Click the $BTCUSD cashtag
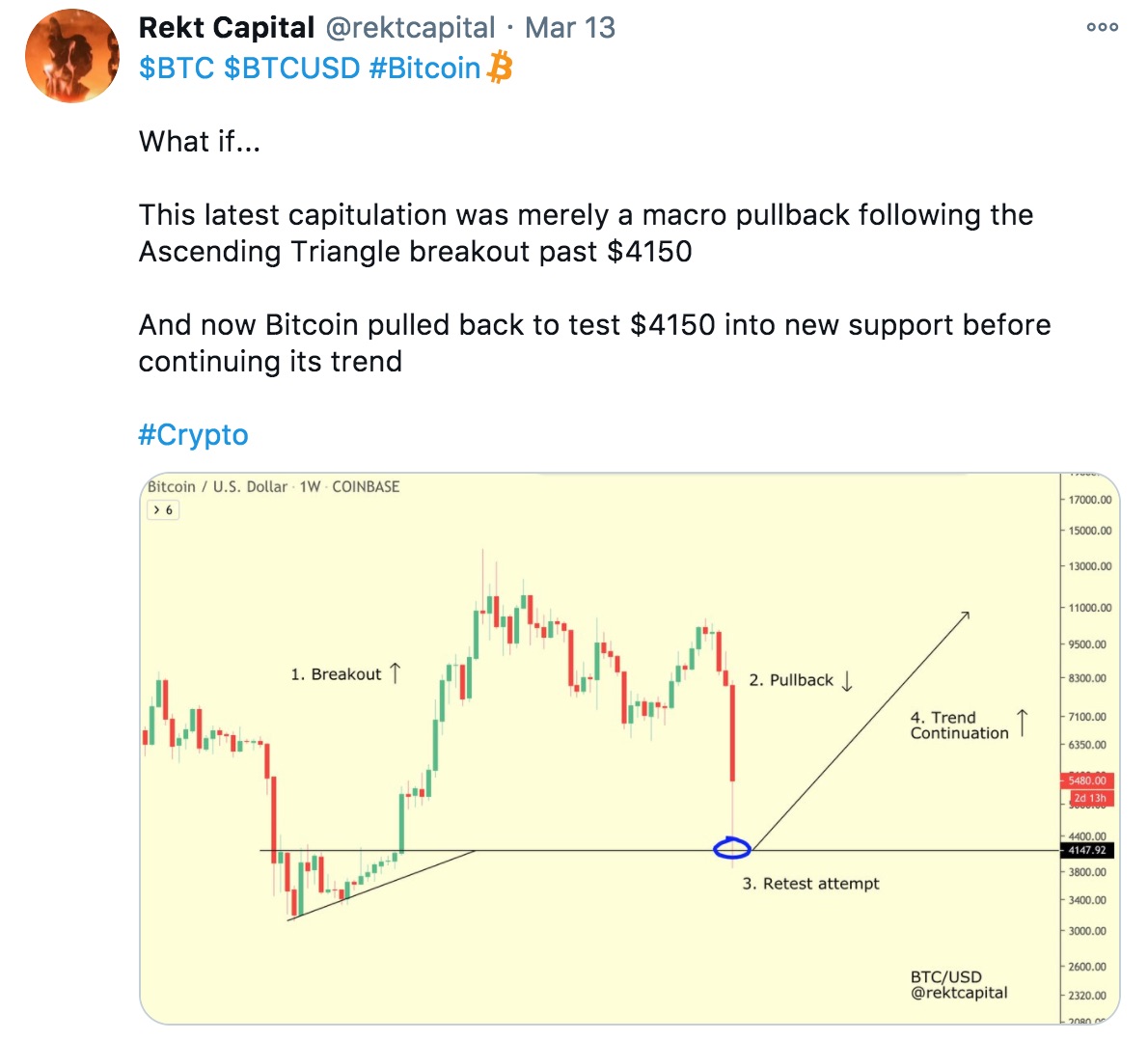The height and width of the screenshot is (1040, 1148). (x=291, y=68)
